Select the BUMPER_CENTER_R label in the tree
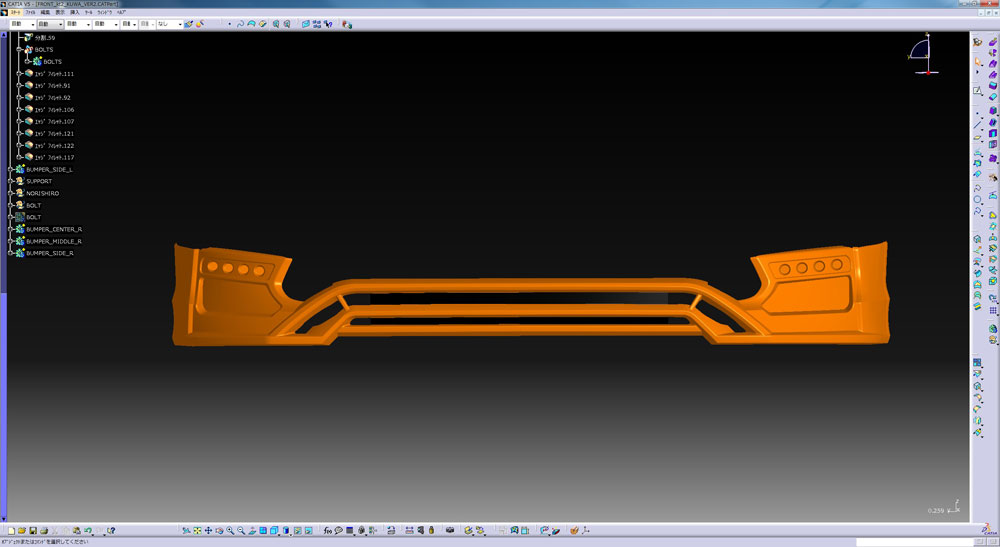Viewport: 1000px width, 547px height. tap(54, 229)
